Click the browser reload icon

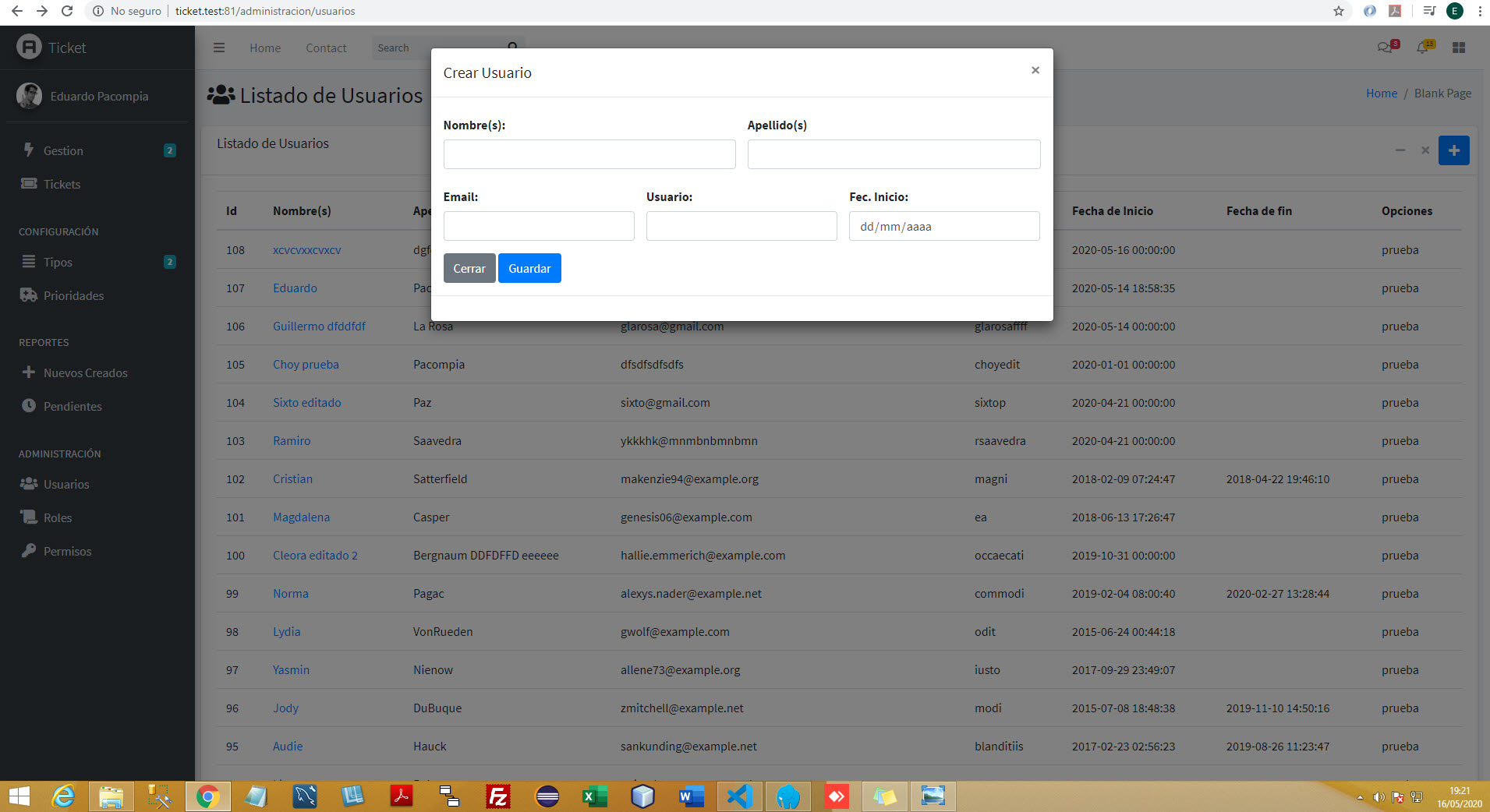pos(67,11)
